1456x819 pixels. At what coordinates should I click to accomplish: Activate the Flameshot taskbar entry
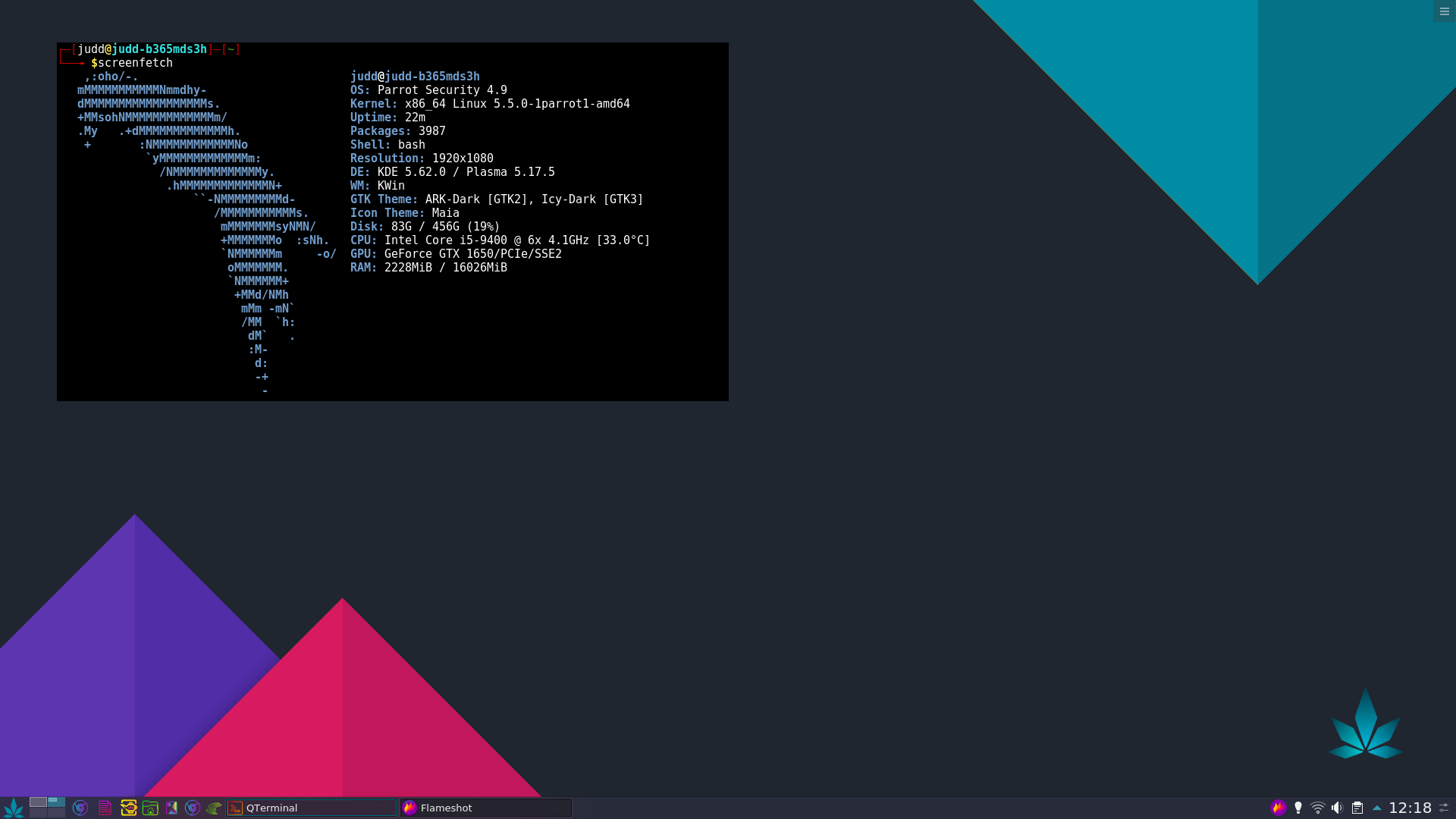(x=486, y=808)
